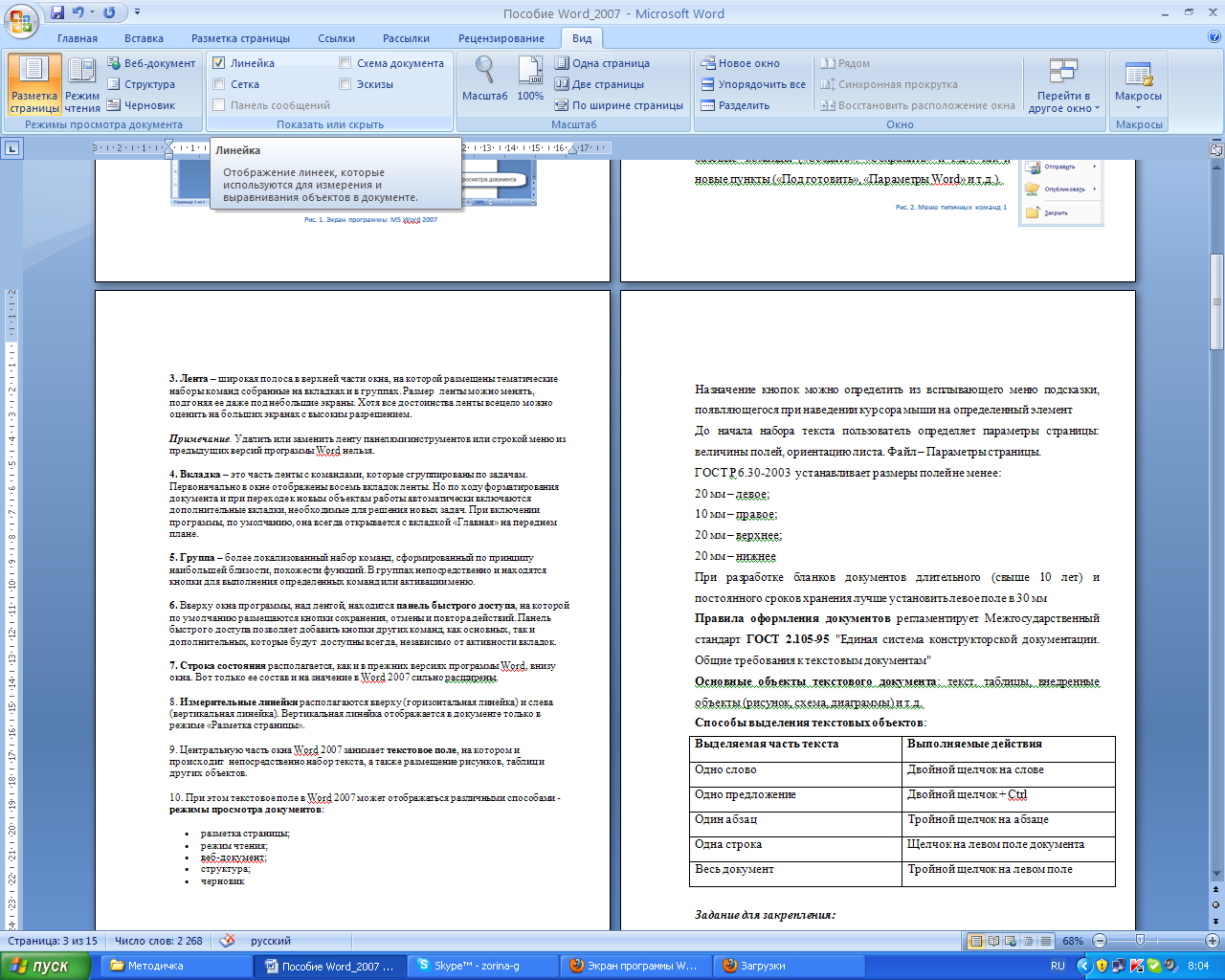Click the scroll down arrow
Screen dimensions: 1225x980
pos(1216,874)
